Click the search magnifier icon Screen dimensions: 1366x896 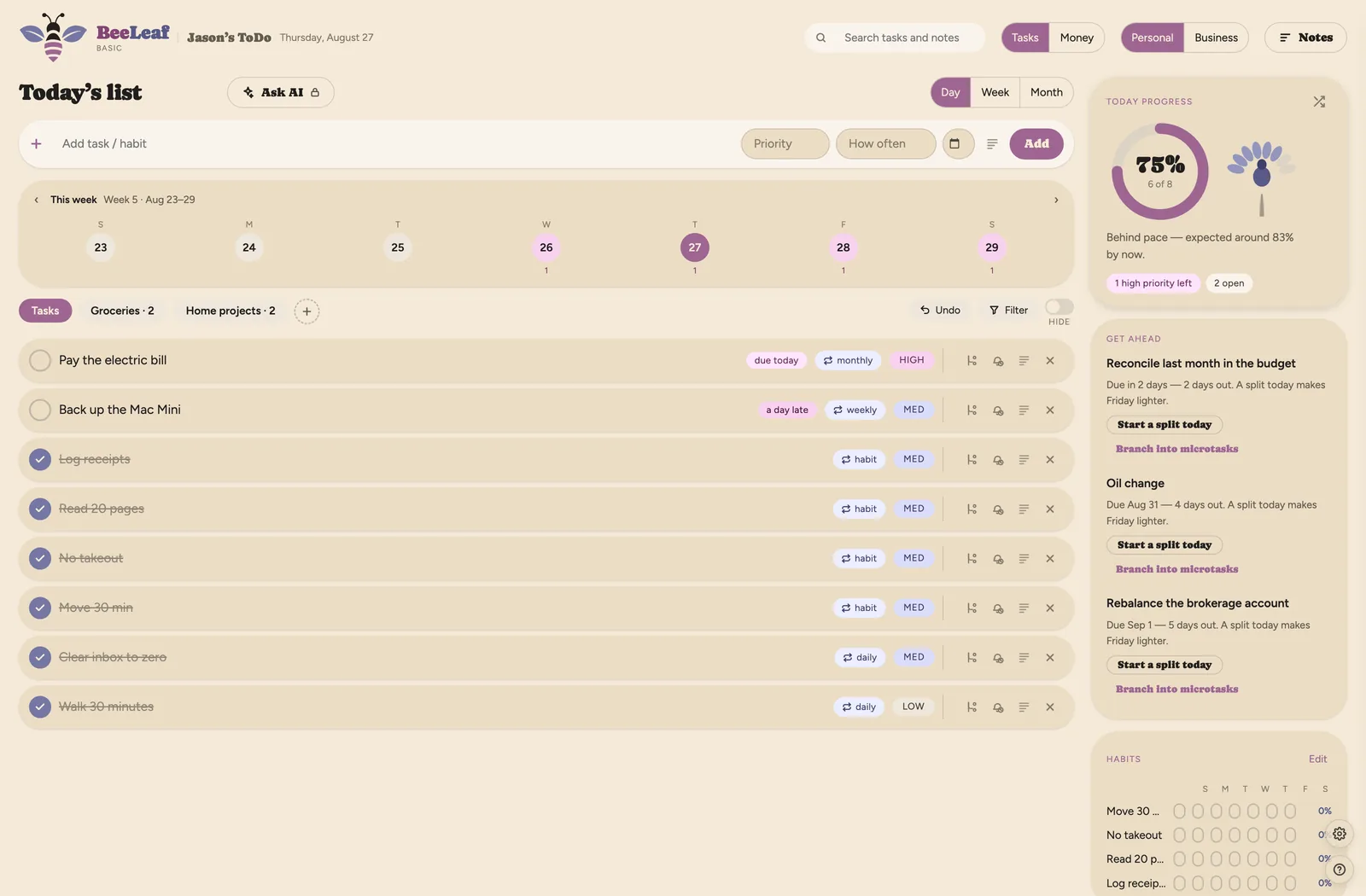tap(820, 38)
